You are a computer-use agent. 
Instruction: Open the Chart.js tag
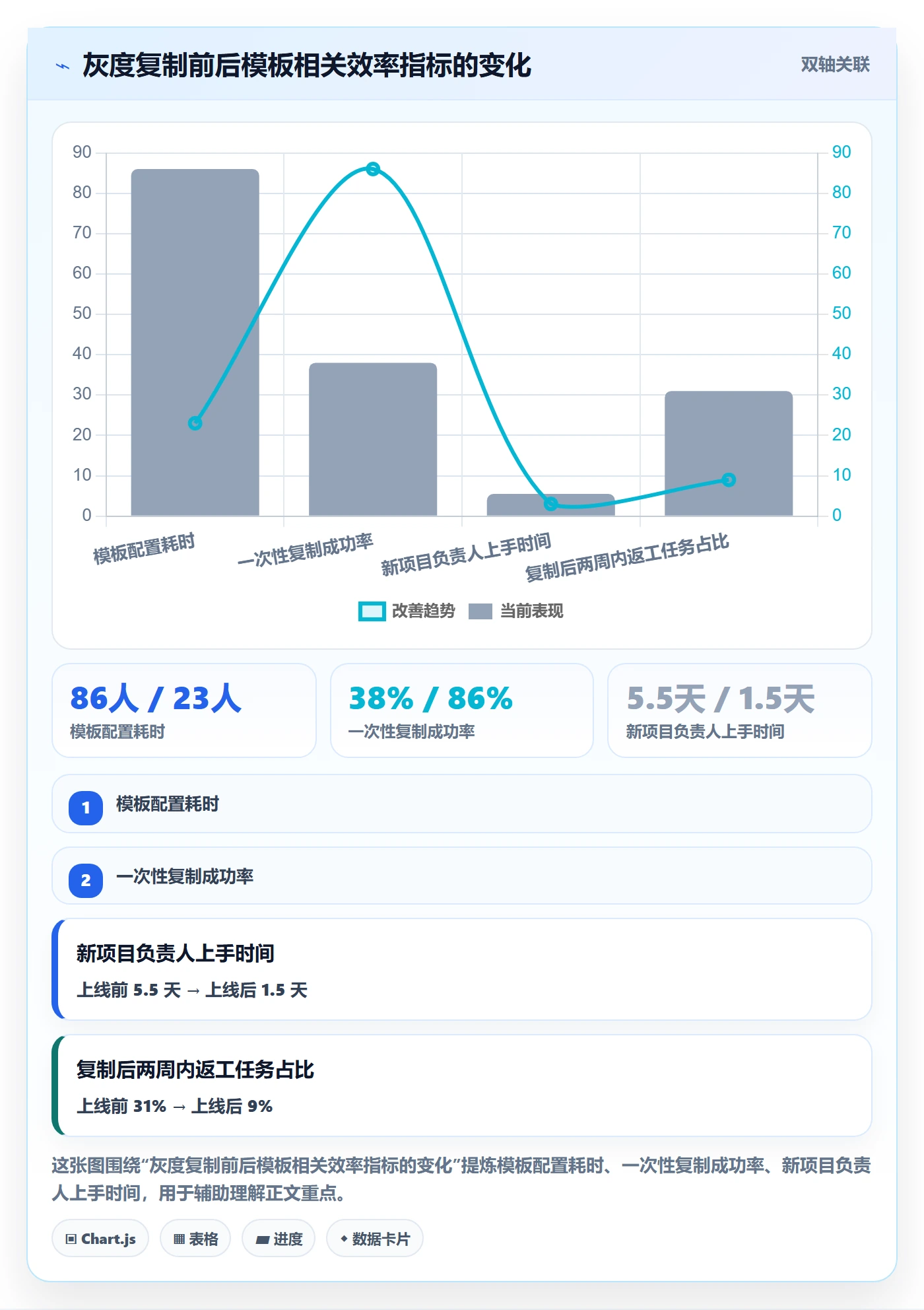pos(100,1239)
